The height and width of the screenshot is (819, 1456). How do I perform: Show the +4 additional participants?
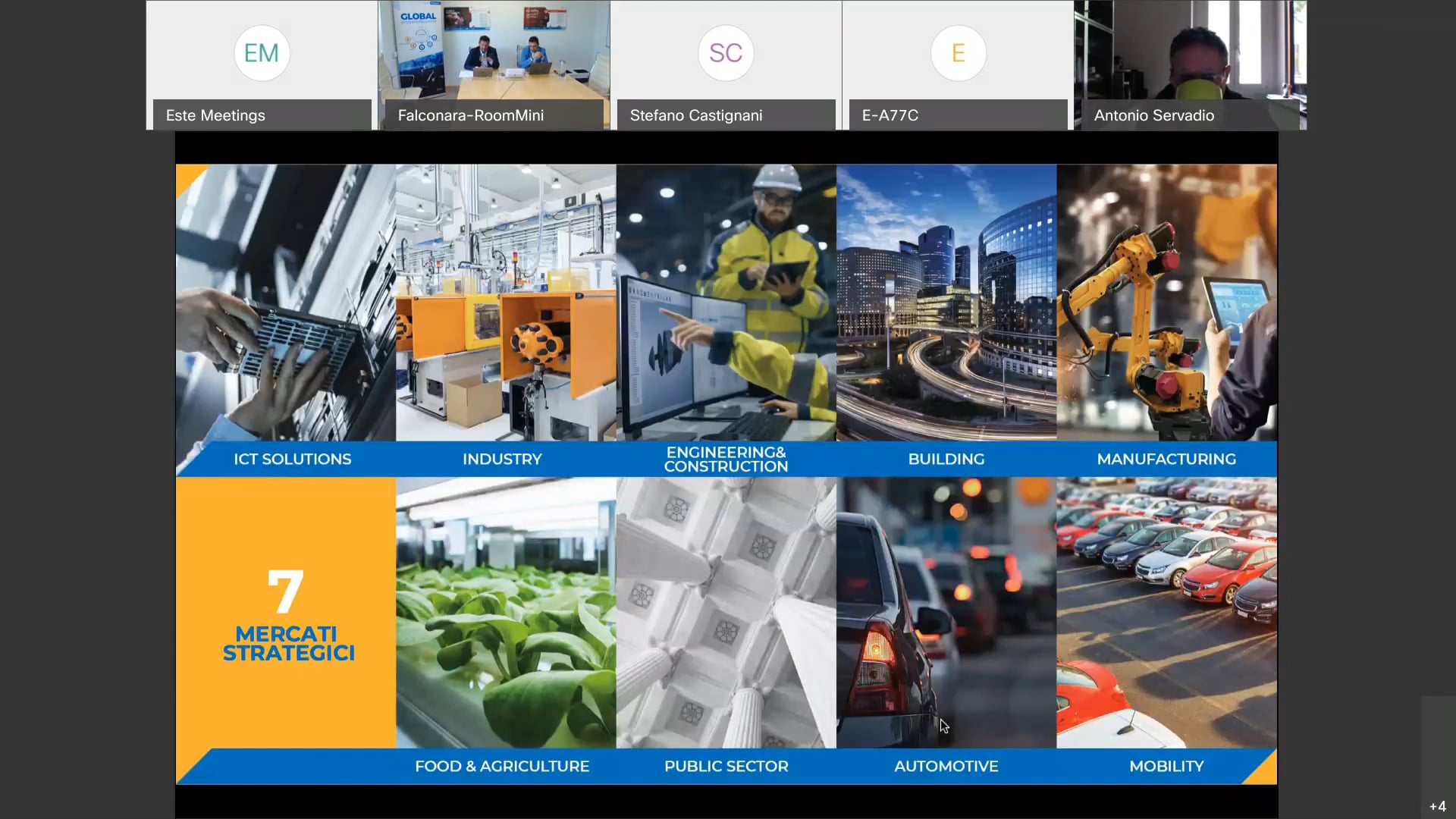pyautogui.click(x=1438, y=806)
